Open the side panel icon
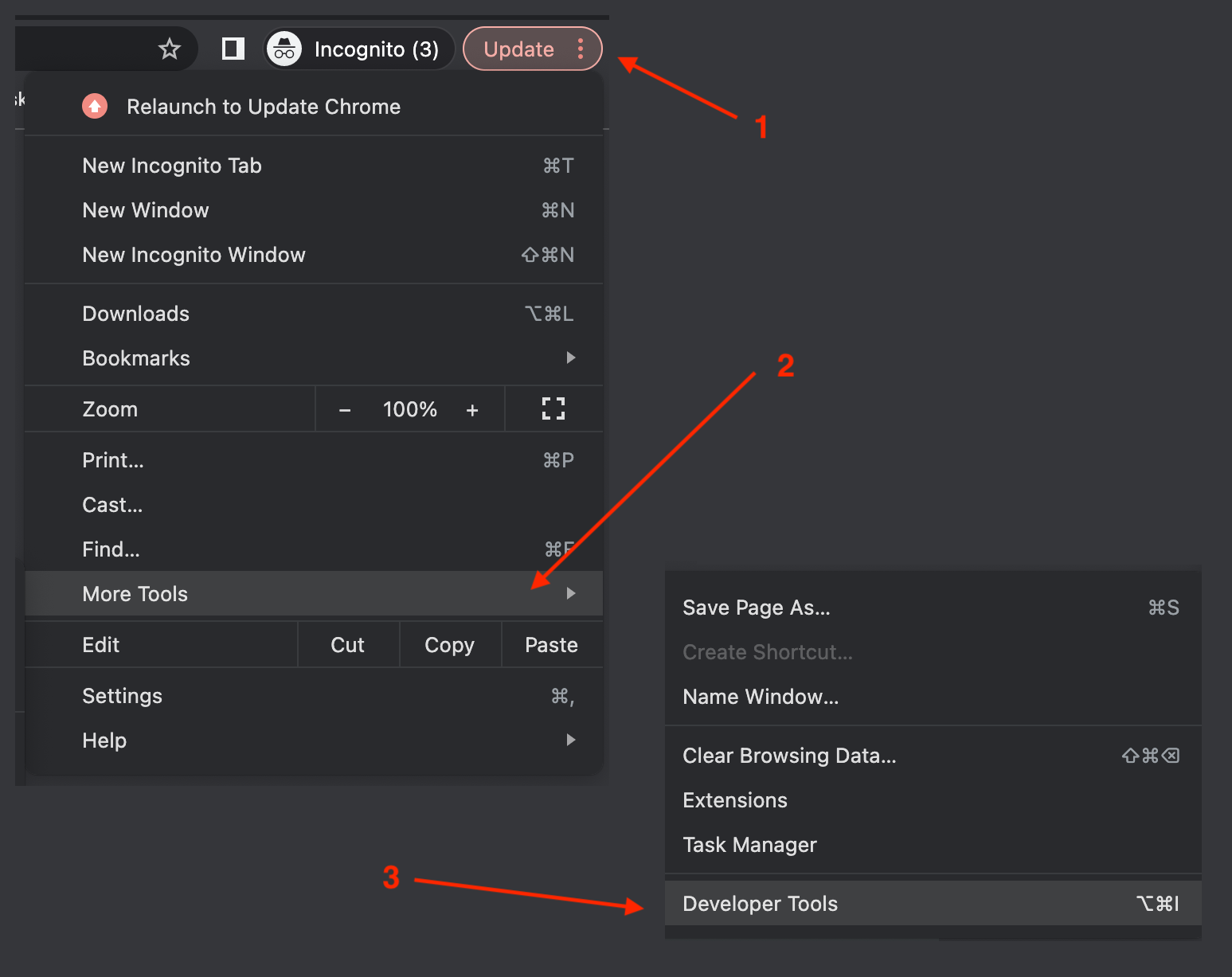This screenshot has height=977, width=1232. (233, 49)
